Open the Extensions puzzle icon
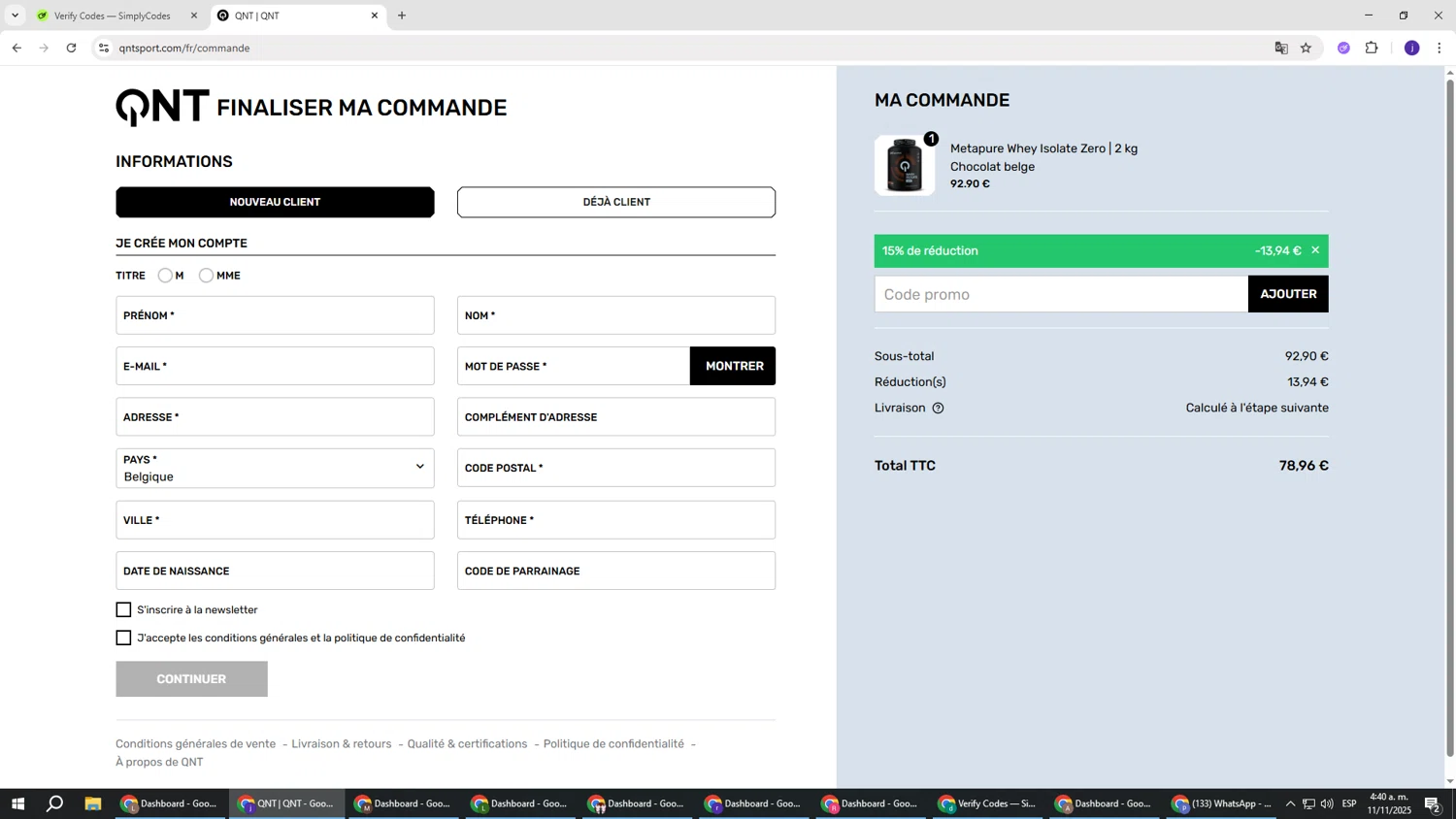Image resolution: width=1456 pixels, height=819 pixels. pos(1372,48)
